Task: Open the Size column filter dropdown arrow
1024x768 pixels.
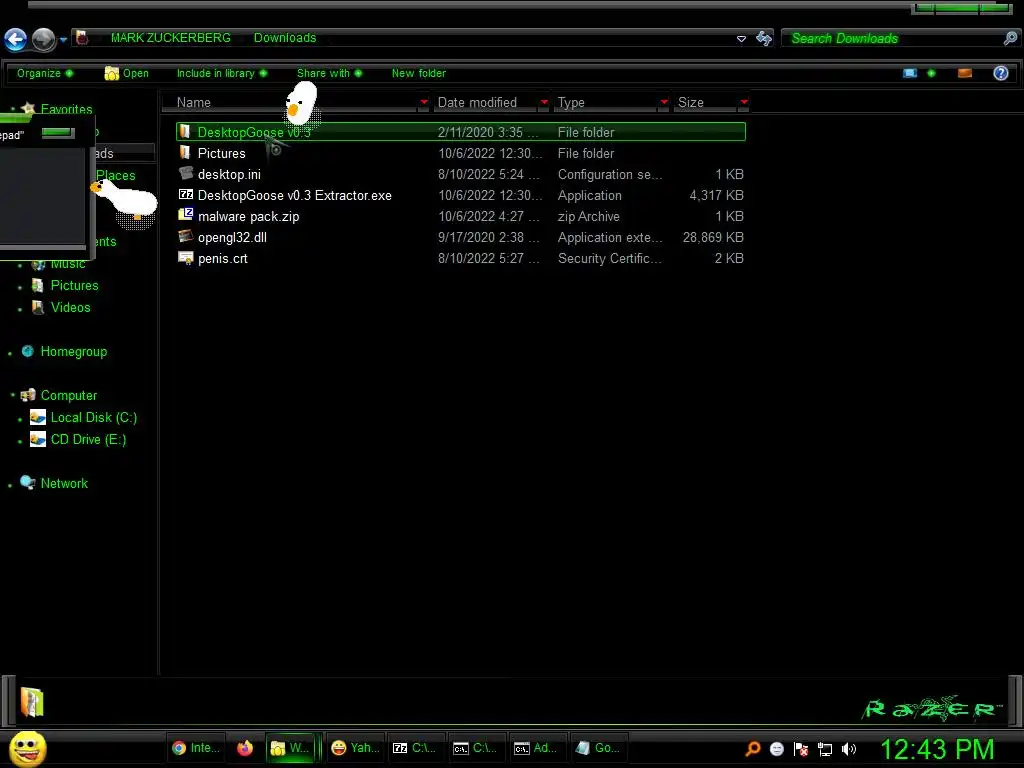Action: (x=744, y=102)
